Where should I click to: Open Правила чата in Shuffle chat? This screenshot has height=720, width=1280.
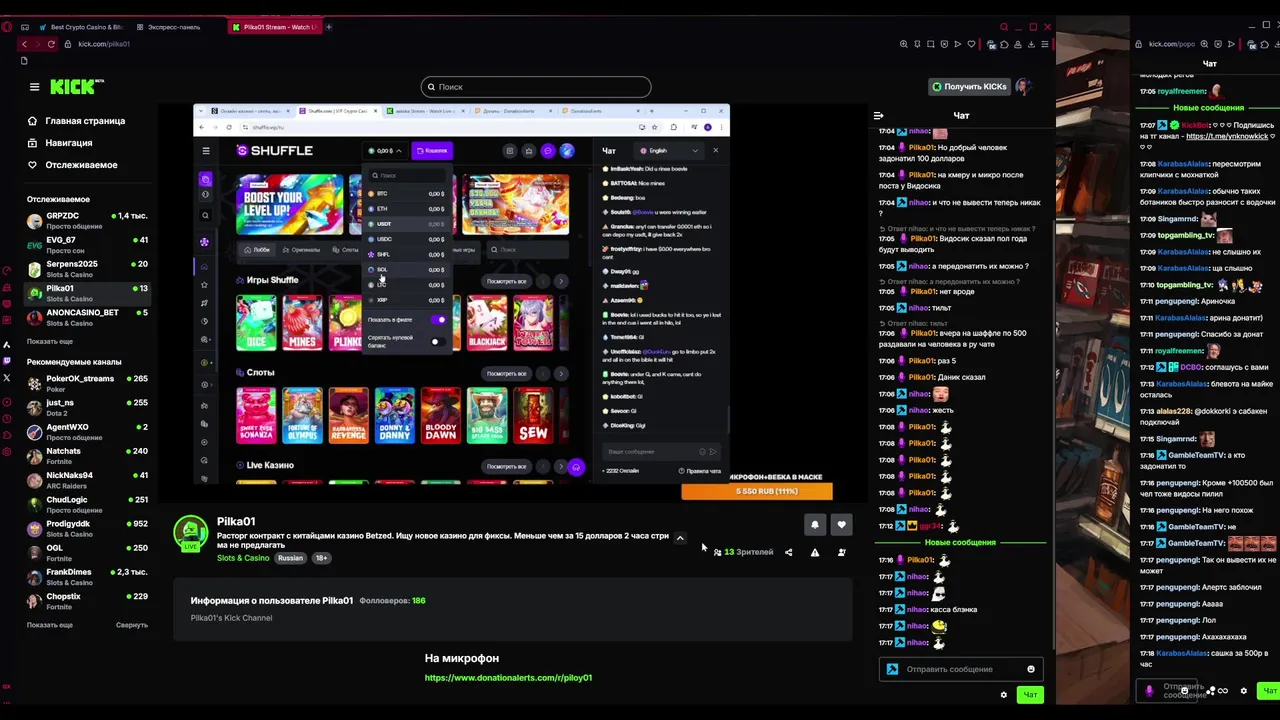700,471
